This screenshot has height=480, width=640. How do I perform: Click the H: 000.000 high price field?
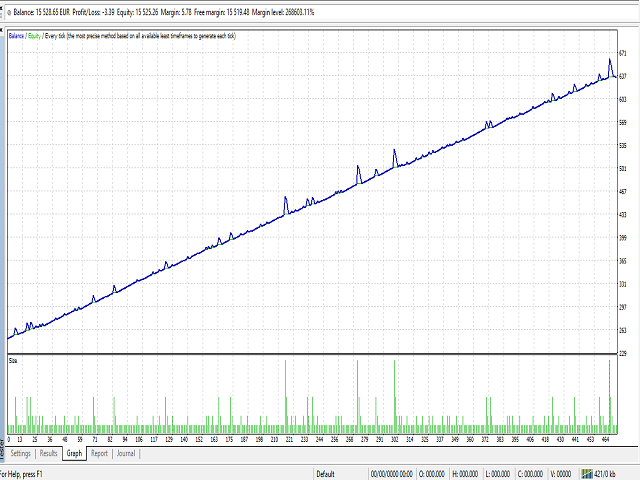[x=465, y=474]
